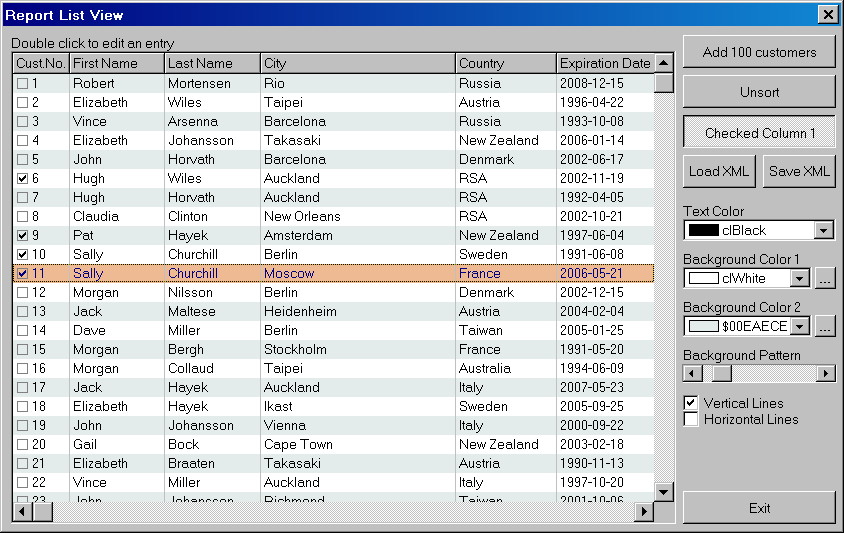The image size is (844, 533).
Task: Click the Background Pattern slider thumb
Action: click(x=721, y=374)
